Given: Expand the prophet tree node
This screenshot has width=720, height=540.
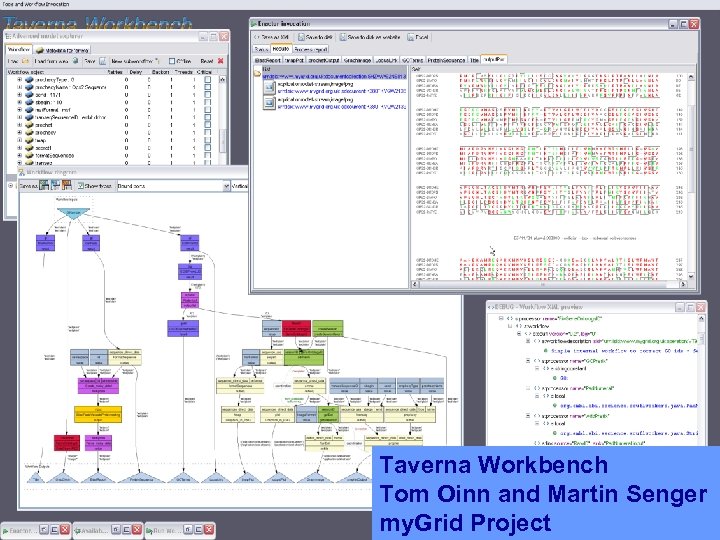Looking at the screenshot, I should 19,125.
